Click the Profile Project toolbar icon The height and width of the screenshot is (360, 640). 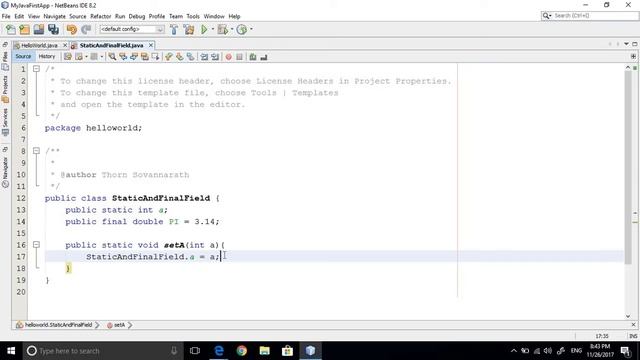242,29
